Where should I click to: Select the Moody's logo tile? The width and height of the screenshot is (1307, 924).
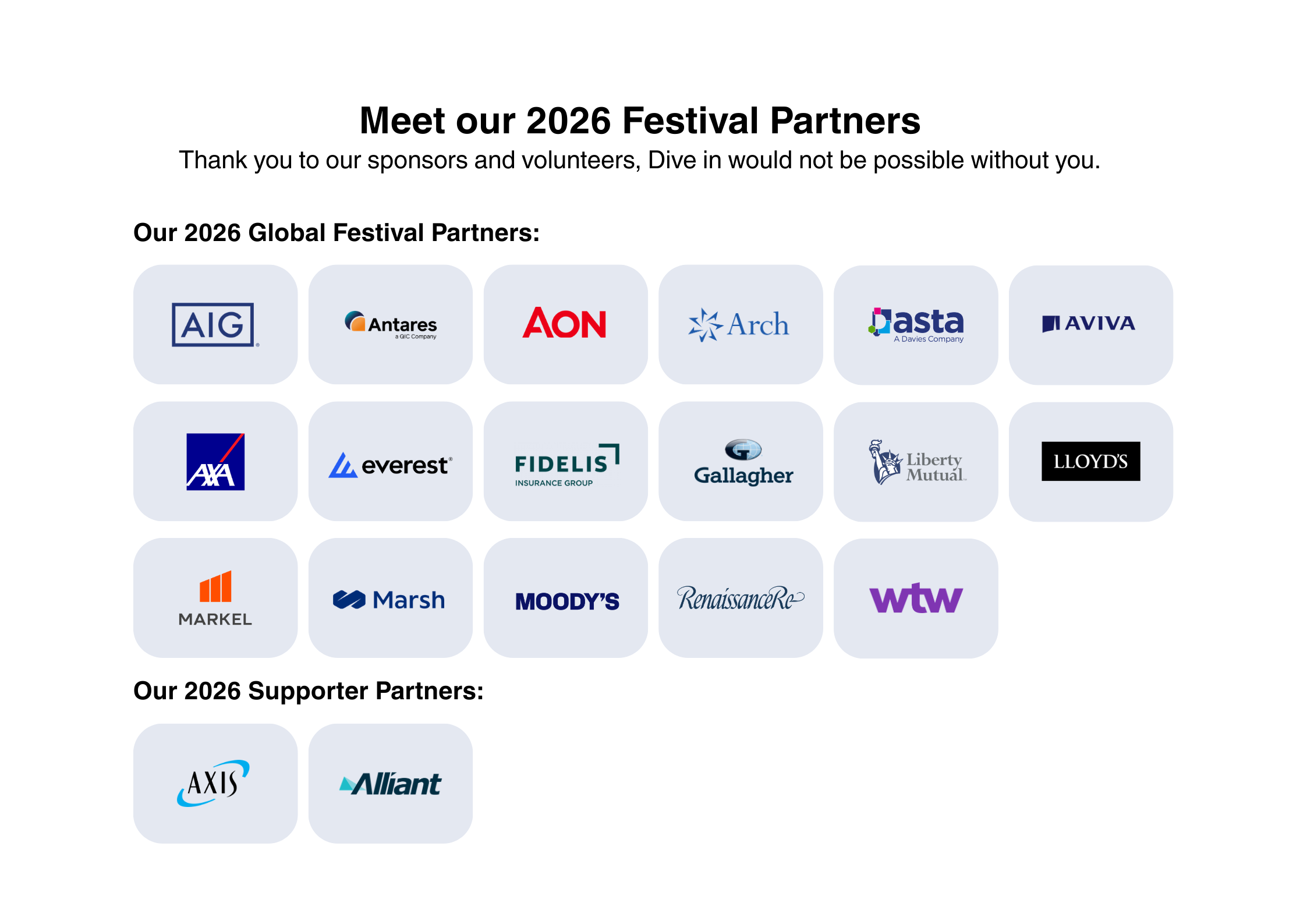click(566, 600)
